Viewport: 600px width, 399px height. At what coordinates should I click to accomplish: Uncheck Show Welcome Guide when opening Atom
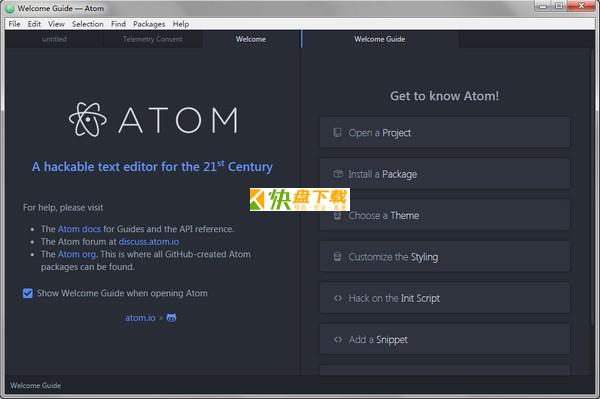point(28,293)
